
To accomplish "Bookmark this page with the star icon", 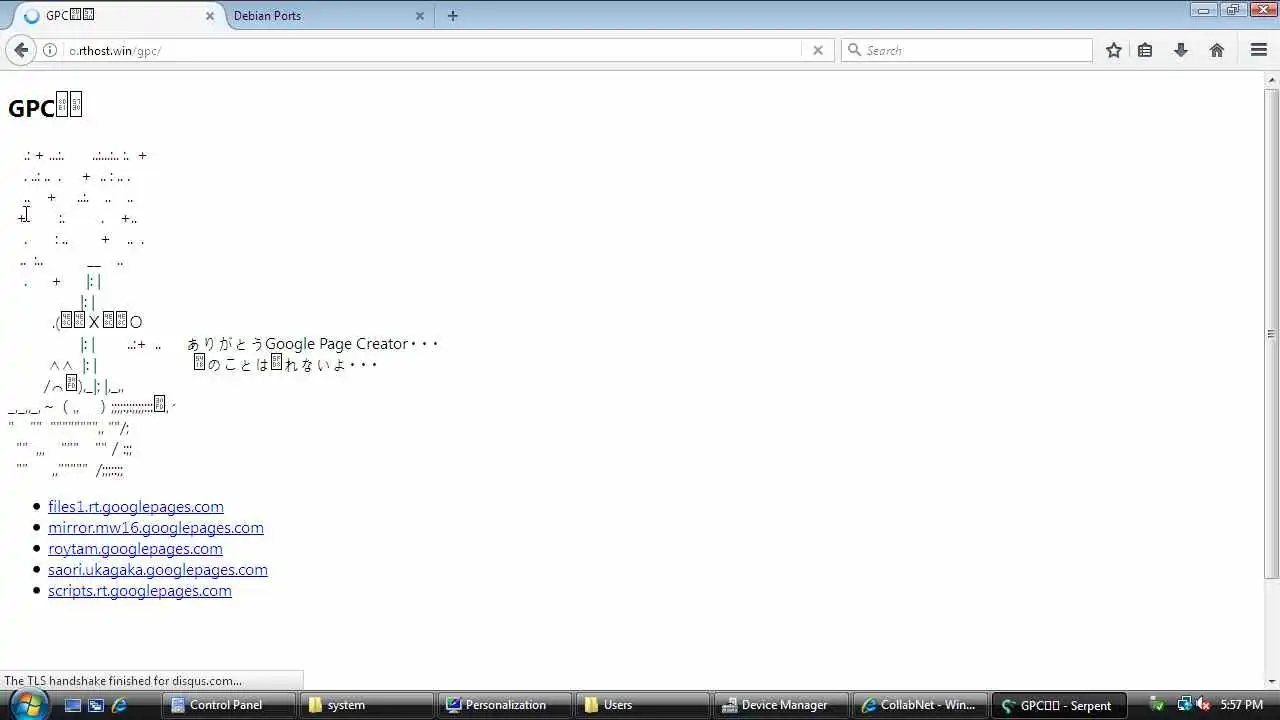I will [x=1114, y=50].
